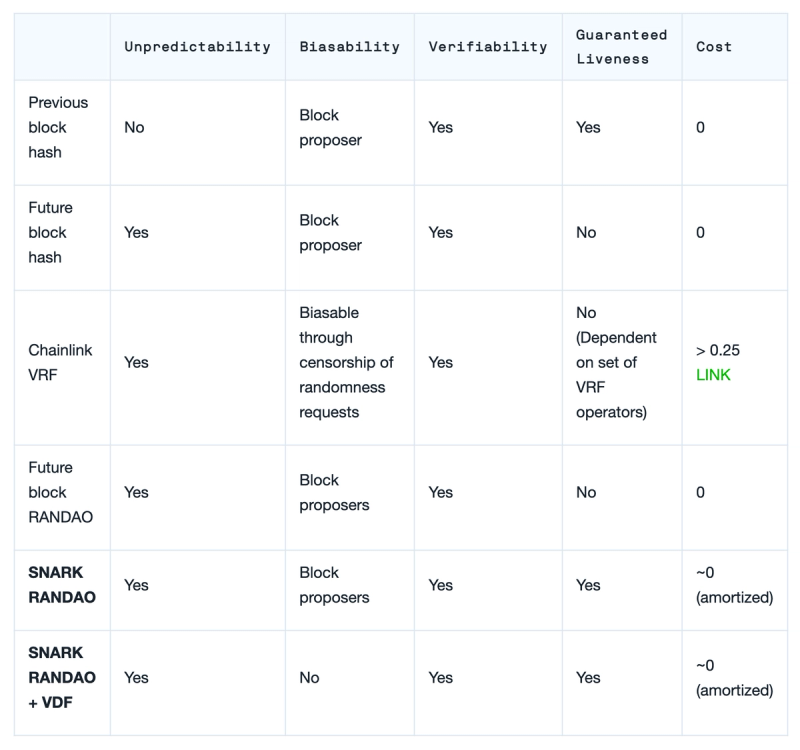Click the Future block hash row label

pyautogui.click(x=51, y=233)
